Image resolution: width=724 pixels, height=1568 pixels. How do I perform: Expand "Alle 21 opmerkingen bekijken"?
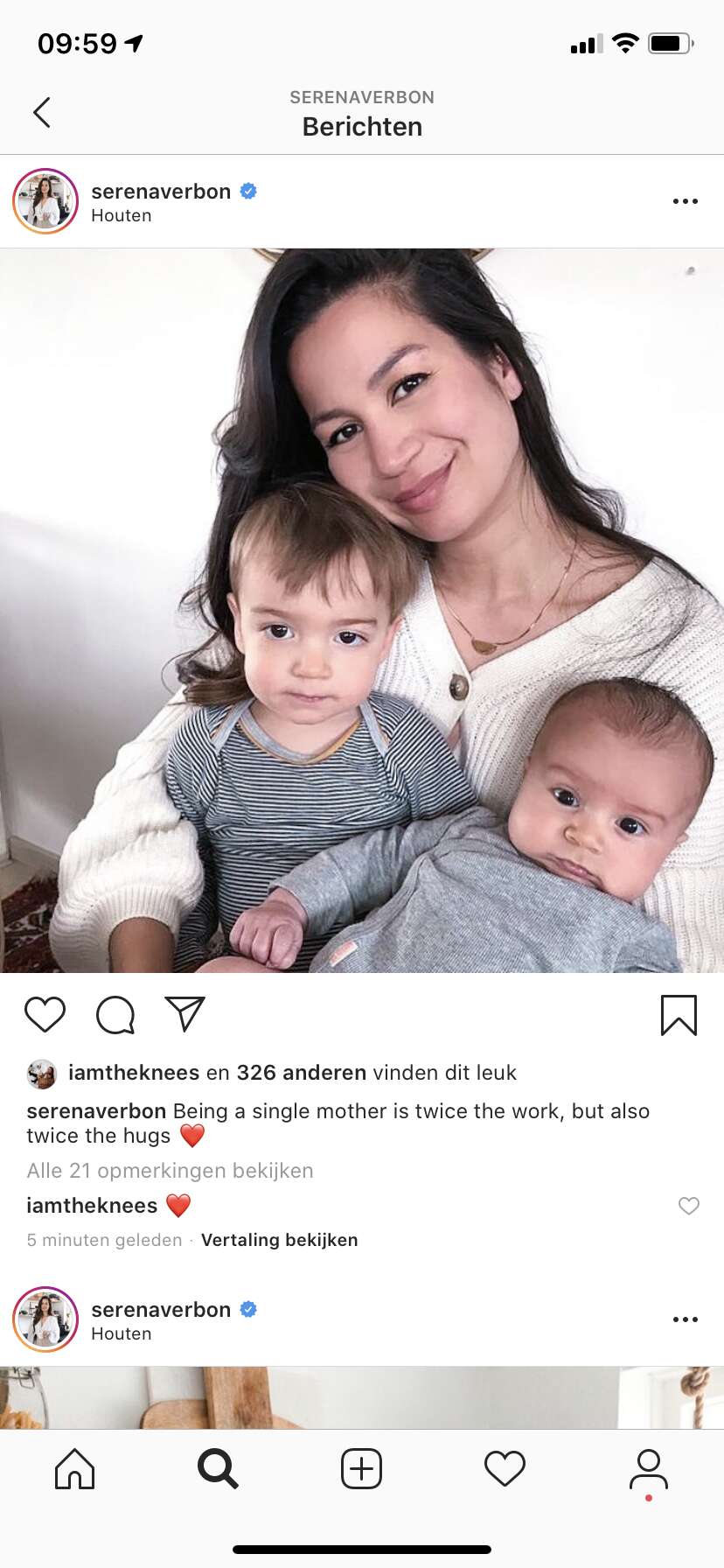170,1171
